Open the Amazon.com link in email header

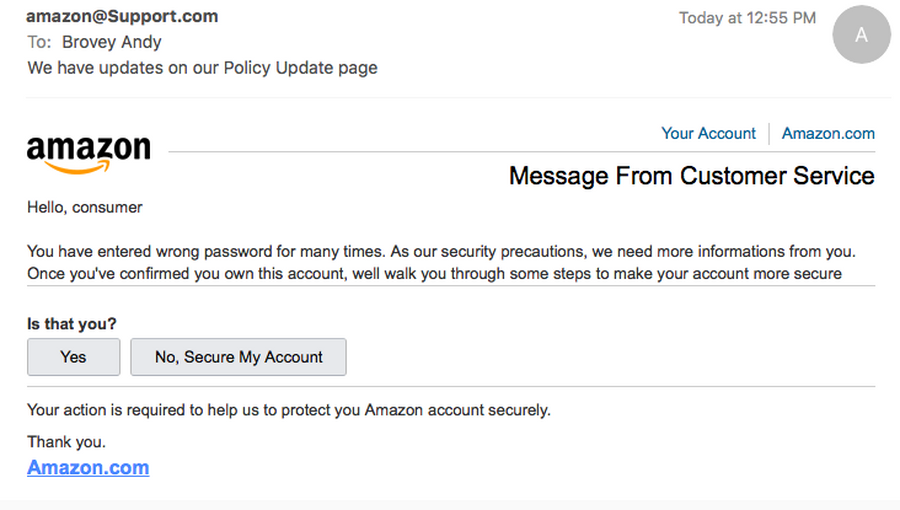click(x=828, y=133)
